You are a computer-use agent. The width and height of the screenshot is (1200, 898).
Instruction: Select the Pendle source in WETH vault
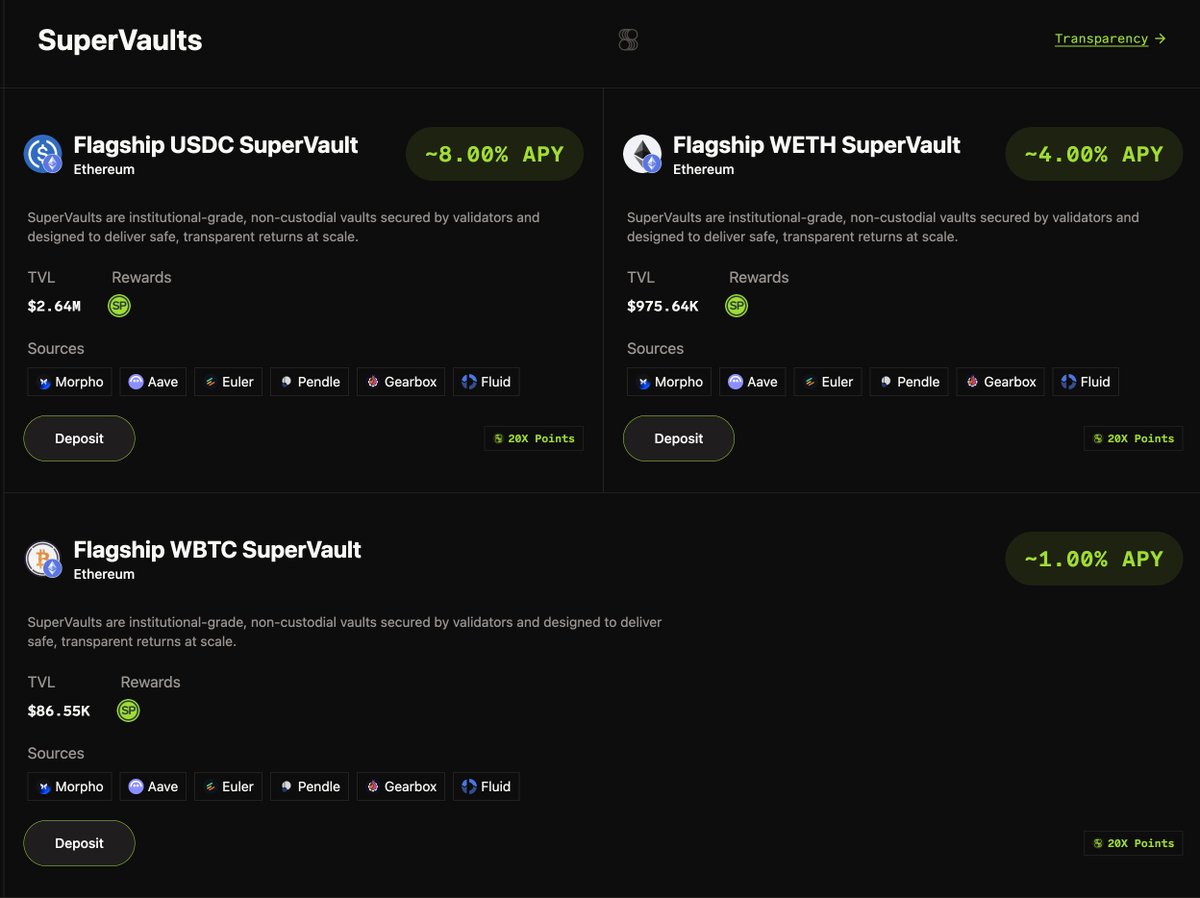coord(909,382)
